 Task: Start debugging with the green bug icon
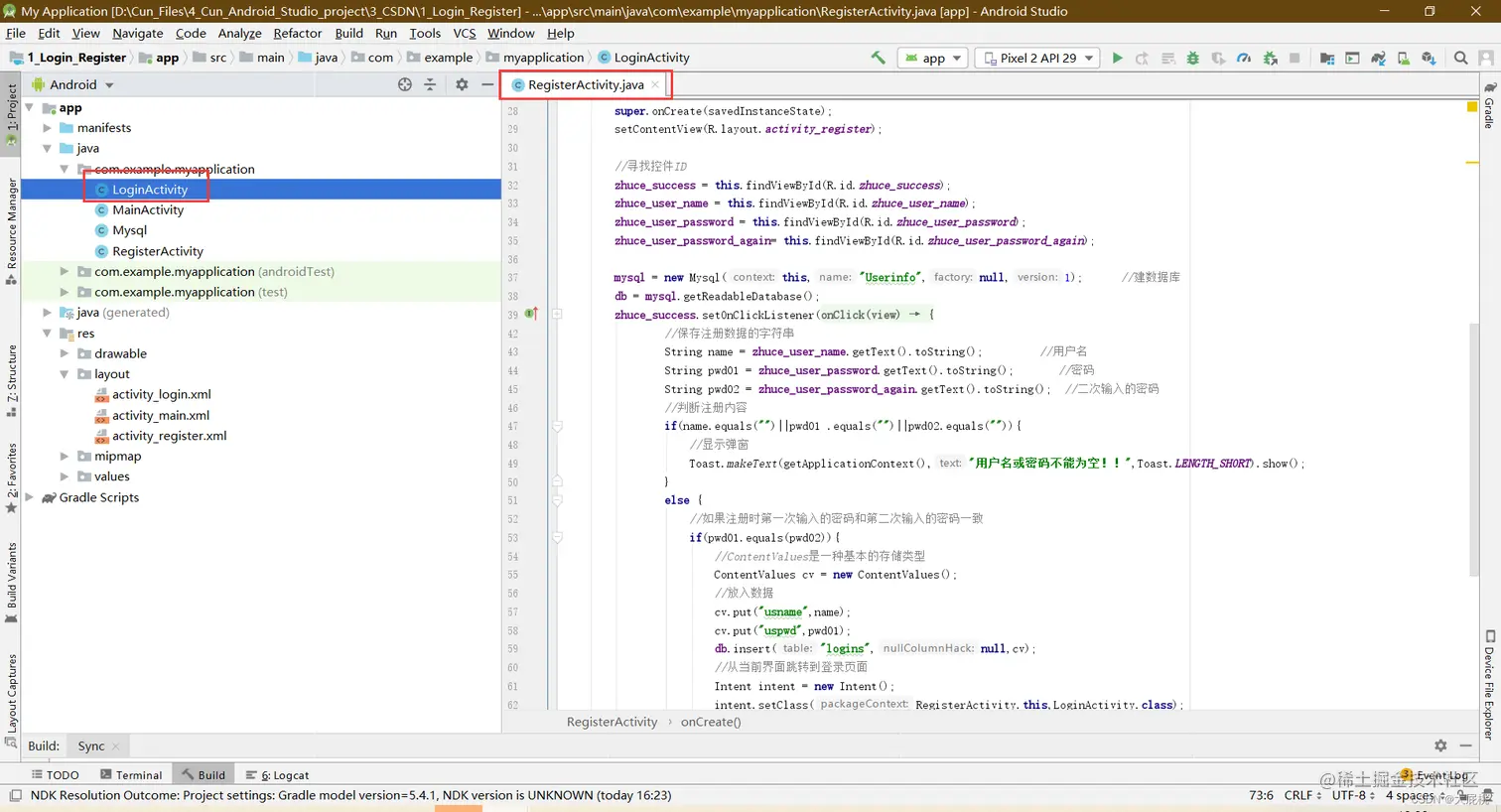pyautogui.click(x=1192, y=58)
